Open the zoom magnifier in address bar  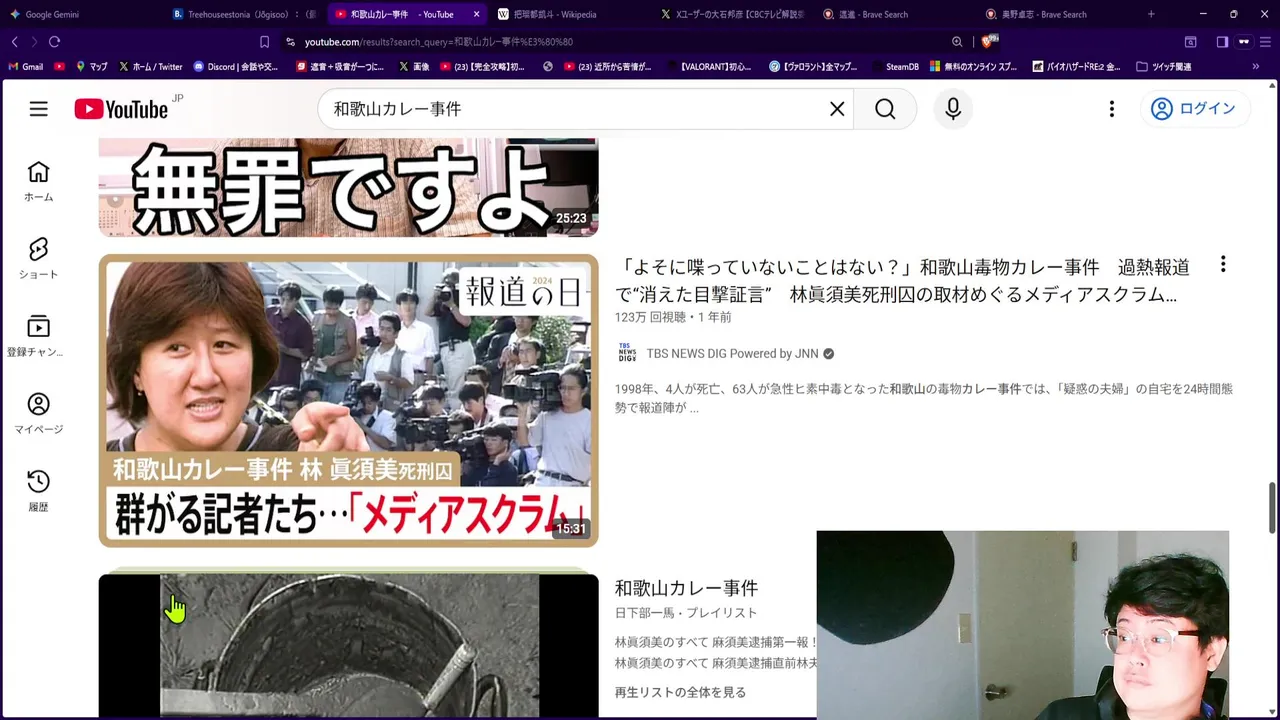point(957,42)
